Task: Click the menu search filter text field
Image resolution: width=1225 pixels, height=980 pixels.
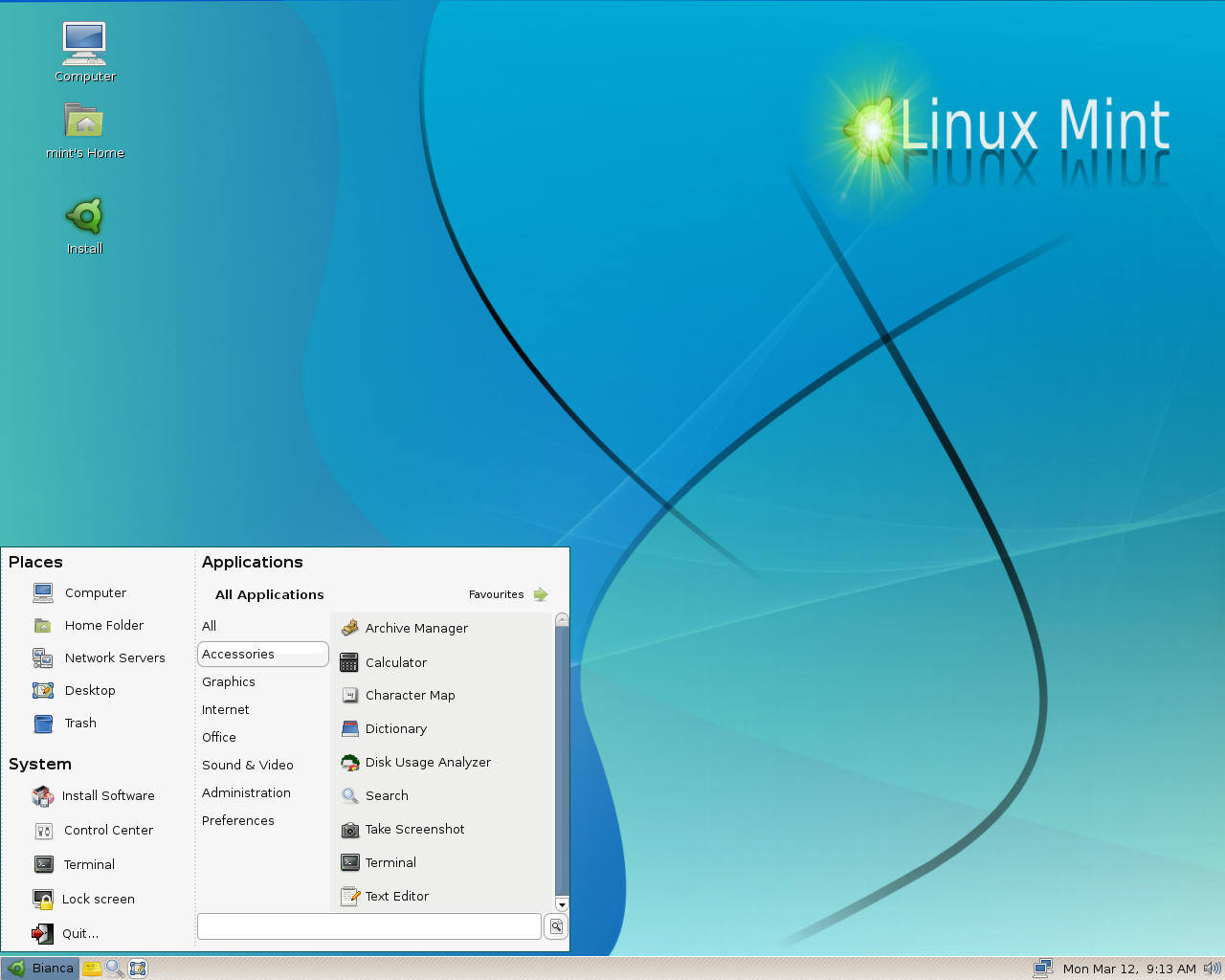Action: coord(369,926)
